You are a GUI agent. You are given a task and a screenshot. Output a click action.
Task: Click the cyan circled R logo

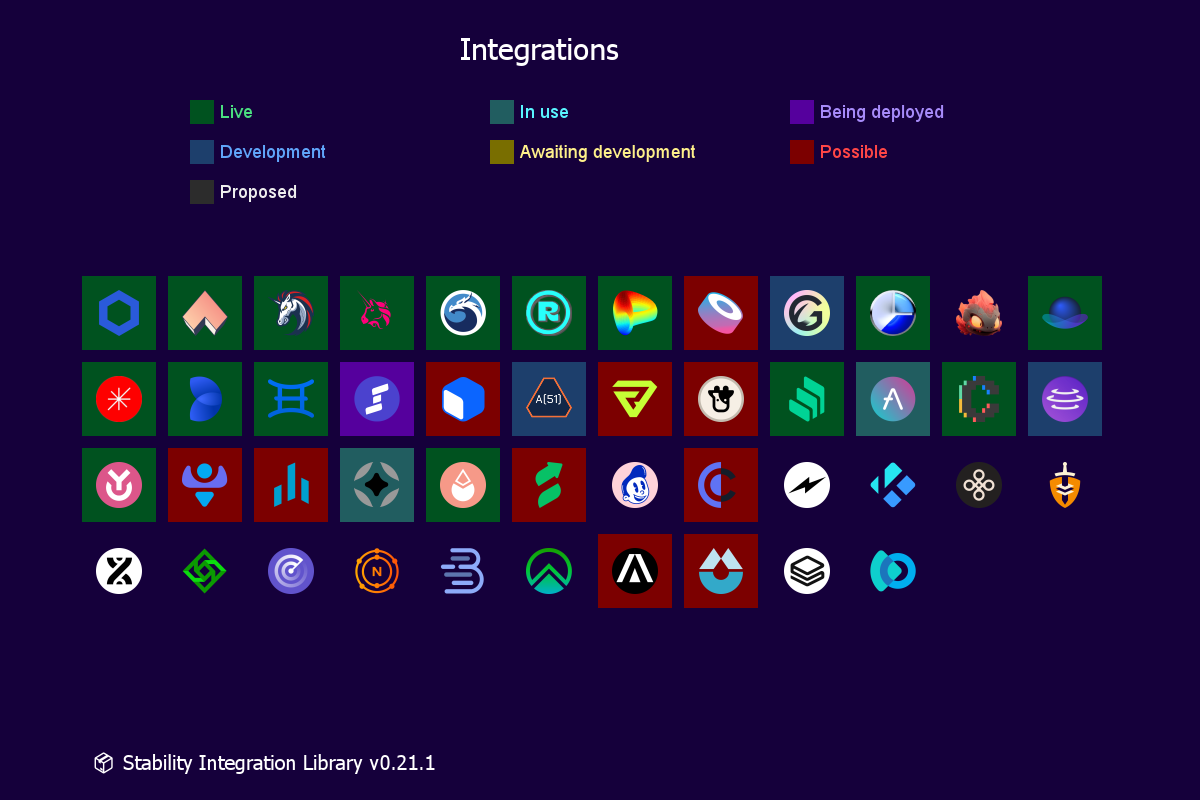point(549,313)
